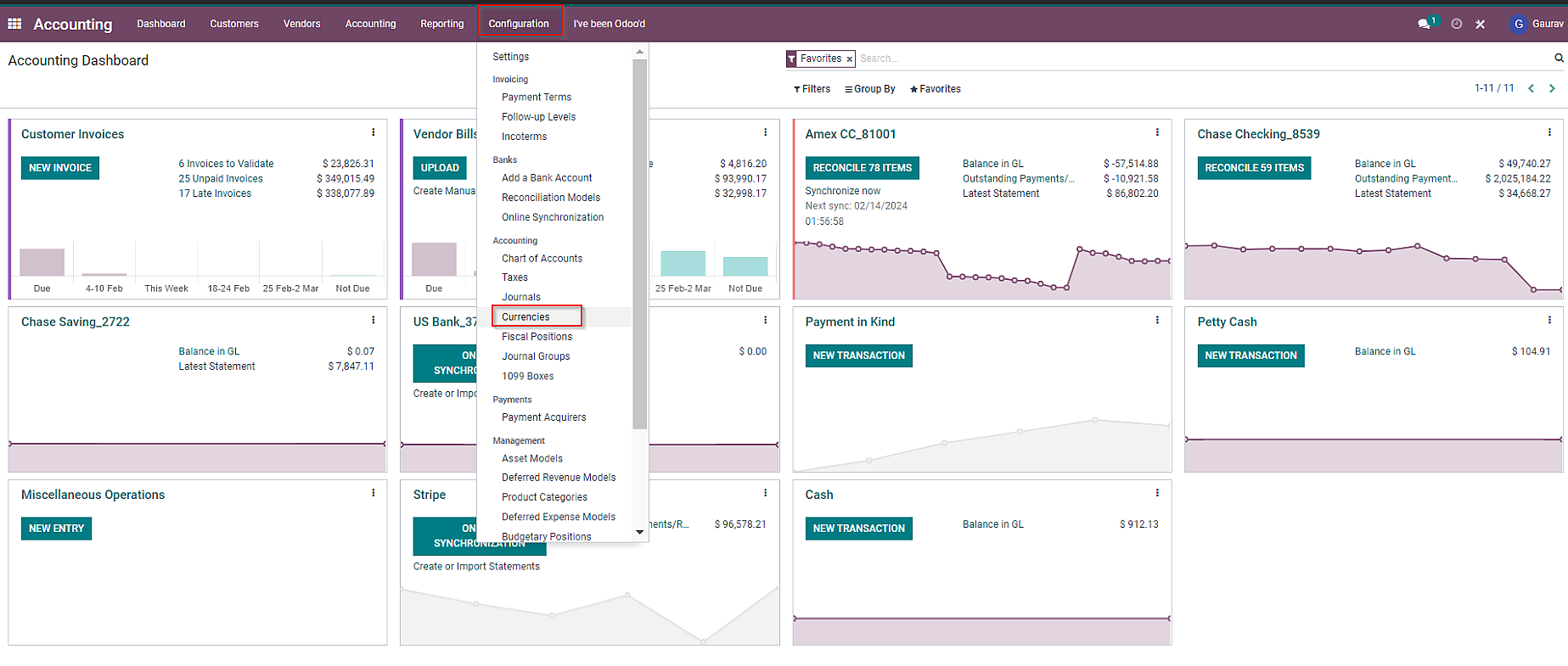This screenshot has width=1568, height=666.
Task: Go to the next page arrow
Action: [x=1552, y=88]
